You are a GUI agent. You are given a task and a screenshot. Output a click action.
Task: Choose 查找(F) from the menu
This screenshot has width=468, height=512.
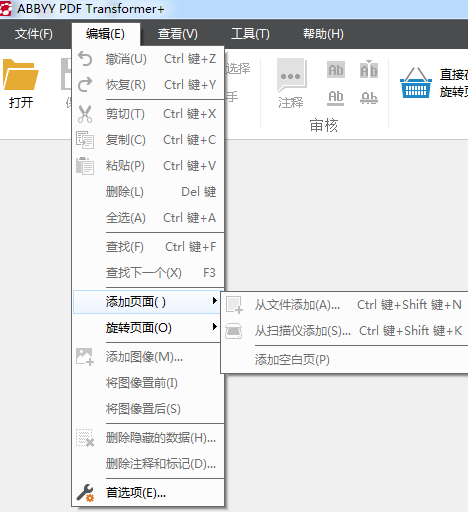point(148,247)
